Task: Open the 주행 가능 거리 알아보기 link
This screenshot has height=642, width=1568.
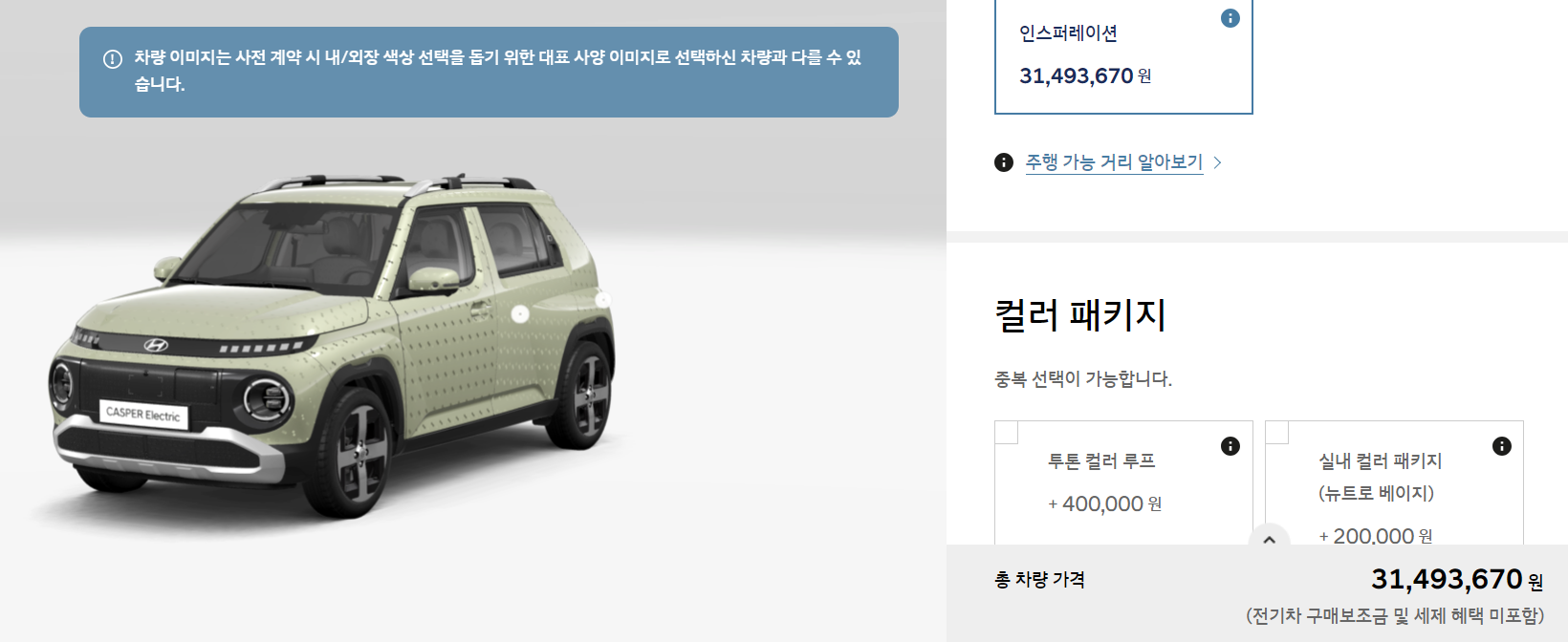Action: 1114,162
